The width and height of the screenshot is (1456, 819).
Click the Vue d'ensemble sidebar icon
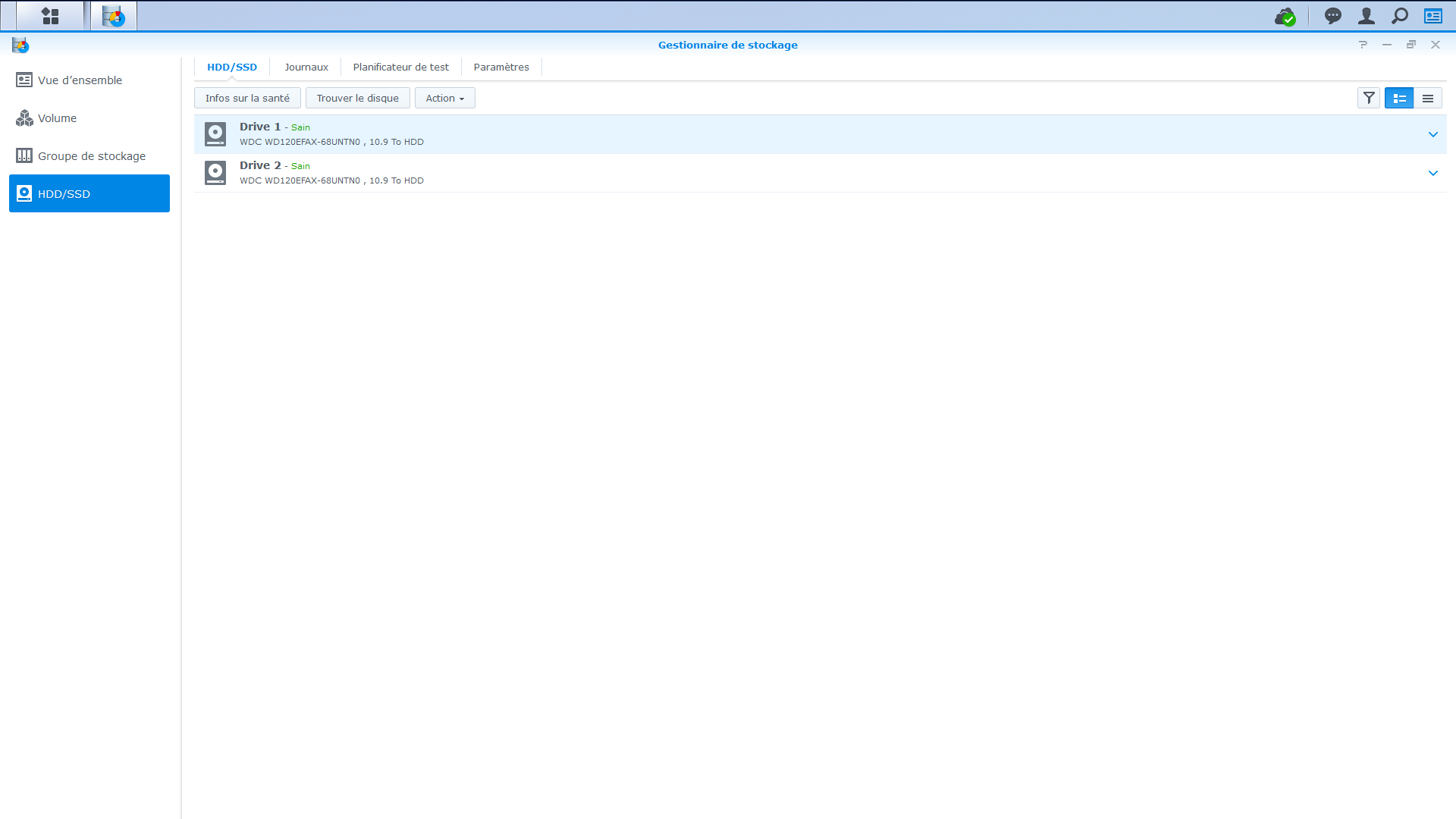[24, 80]
